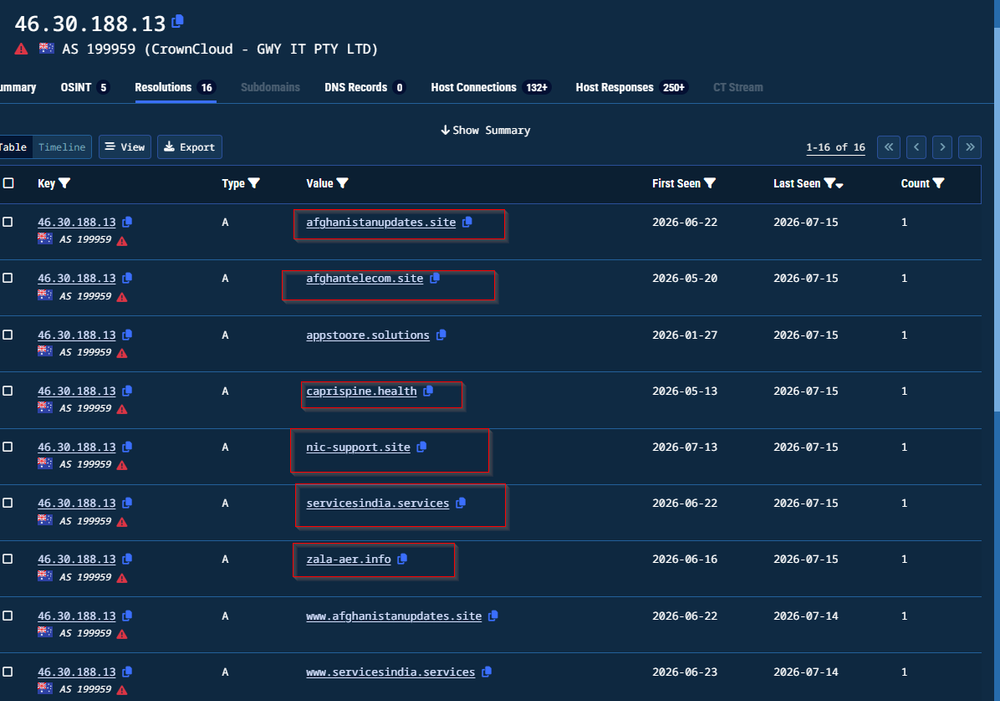Click AS 199959 label in servicesindia.services row

click(85, 520)
